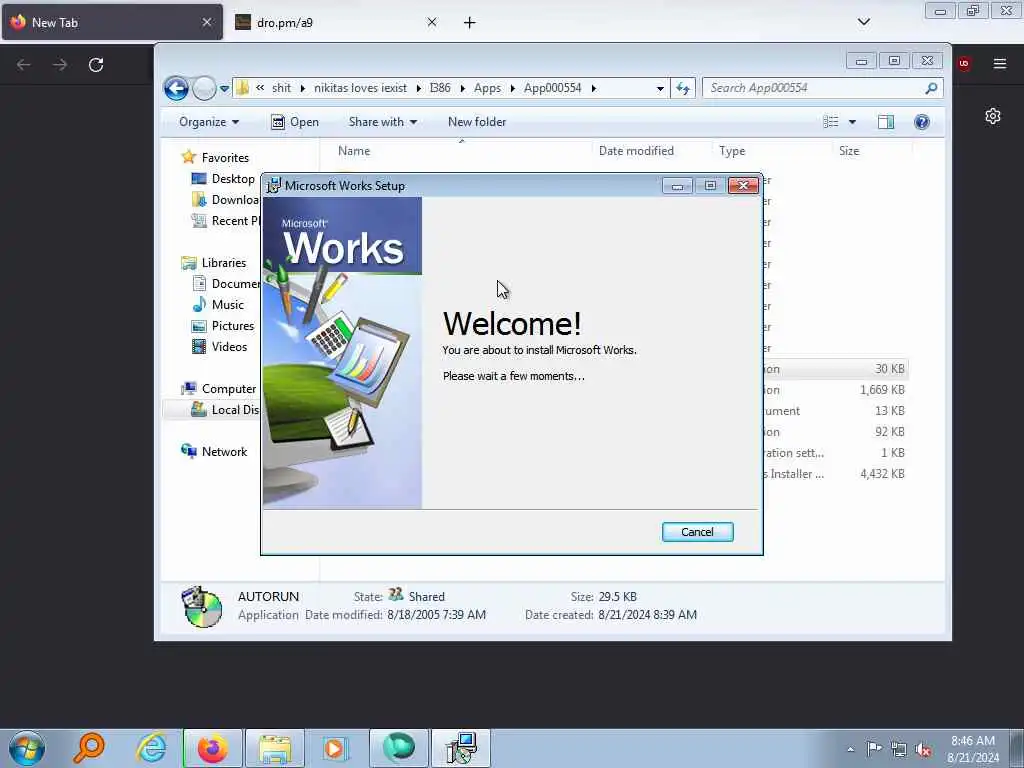Screen dimensions: 1024x768
Task: Open the view options dropdown arrow
Action: (852, 122)
